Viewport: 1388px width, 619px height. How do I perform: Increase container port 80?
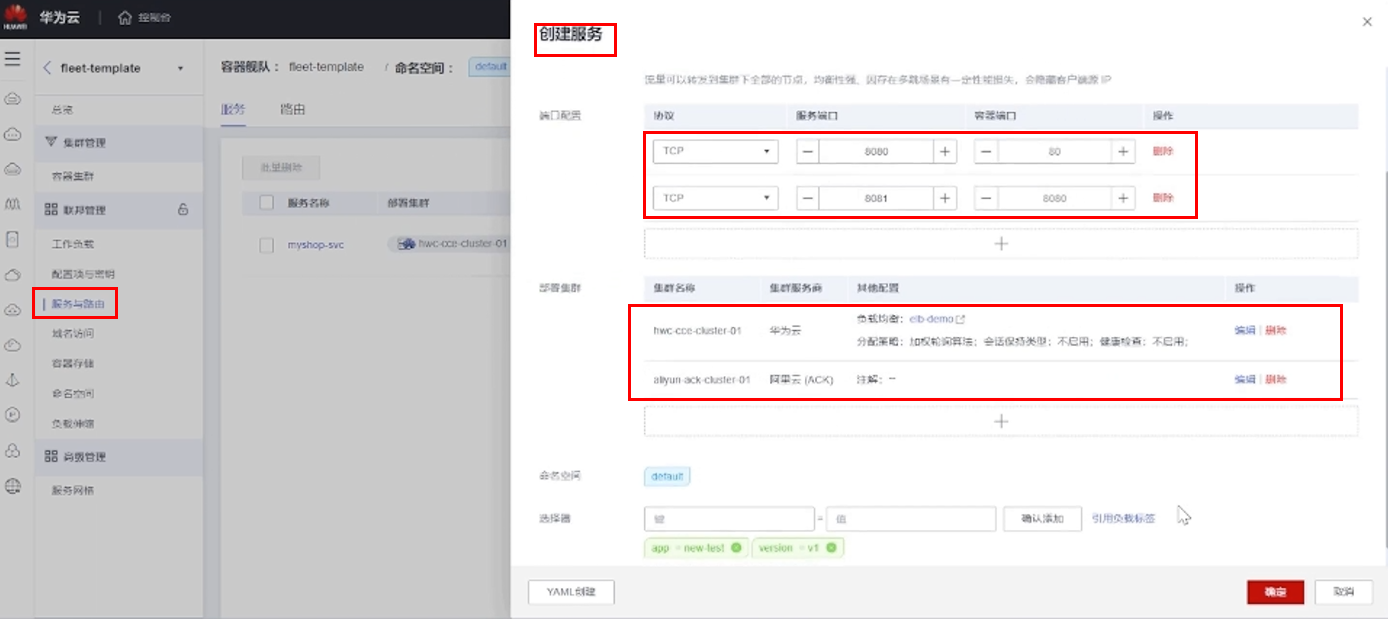click(1123, 152)
